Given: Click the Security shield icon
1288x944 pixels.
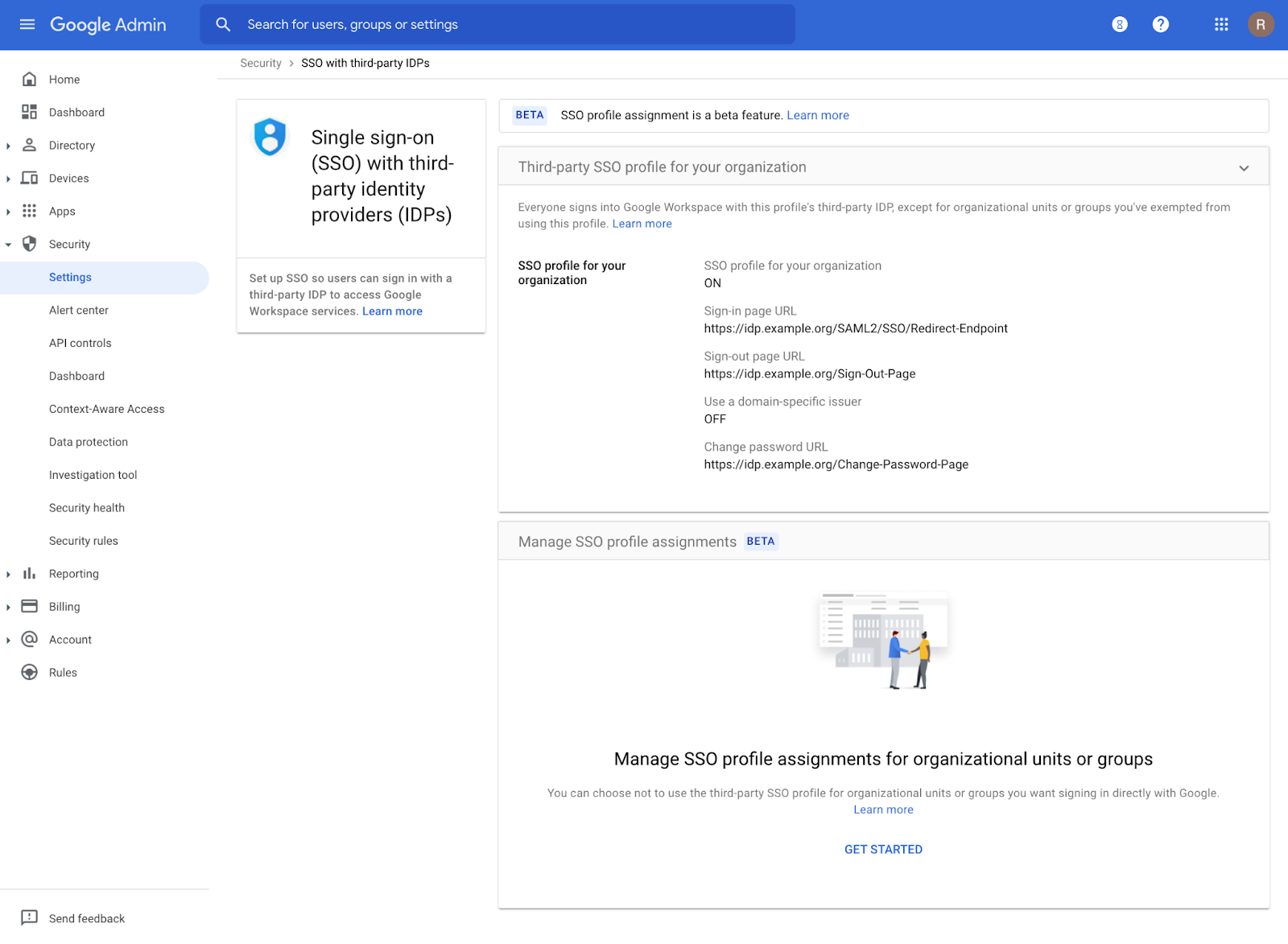Looking at the screenshot, I should point(29,244).
